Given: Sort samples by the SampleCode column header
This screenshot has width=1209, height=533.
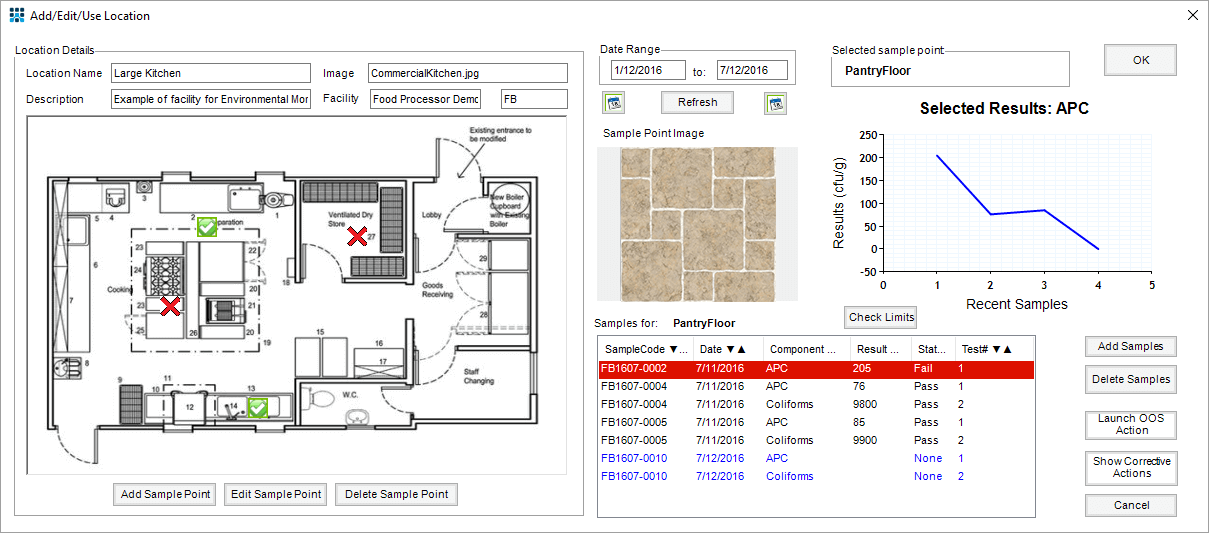Looking at the screenshot, I should (645, 349).
